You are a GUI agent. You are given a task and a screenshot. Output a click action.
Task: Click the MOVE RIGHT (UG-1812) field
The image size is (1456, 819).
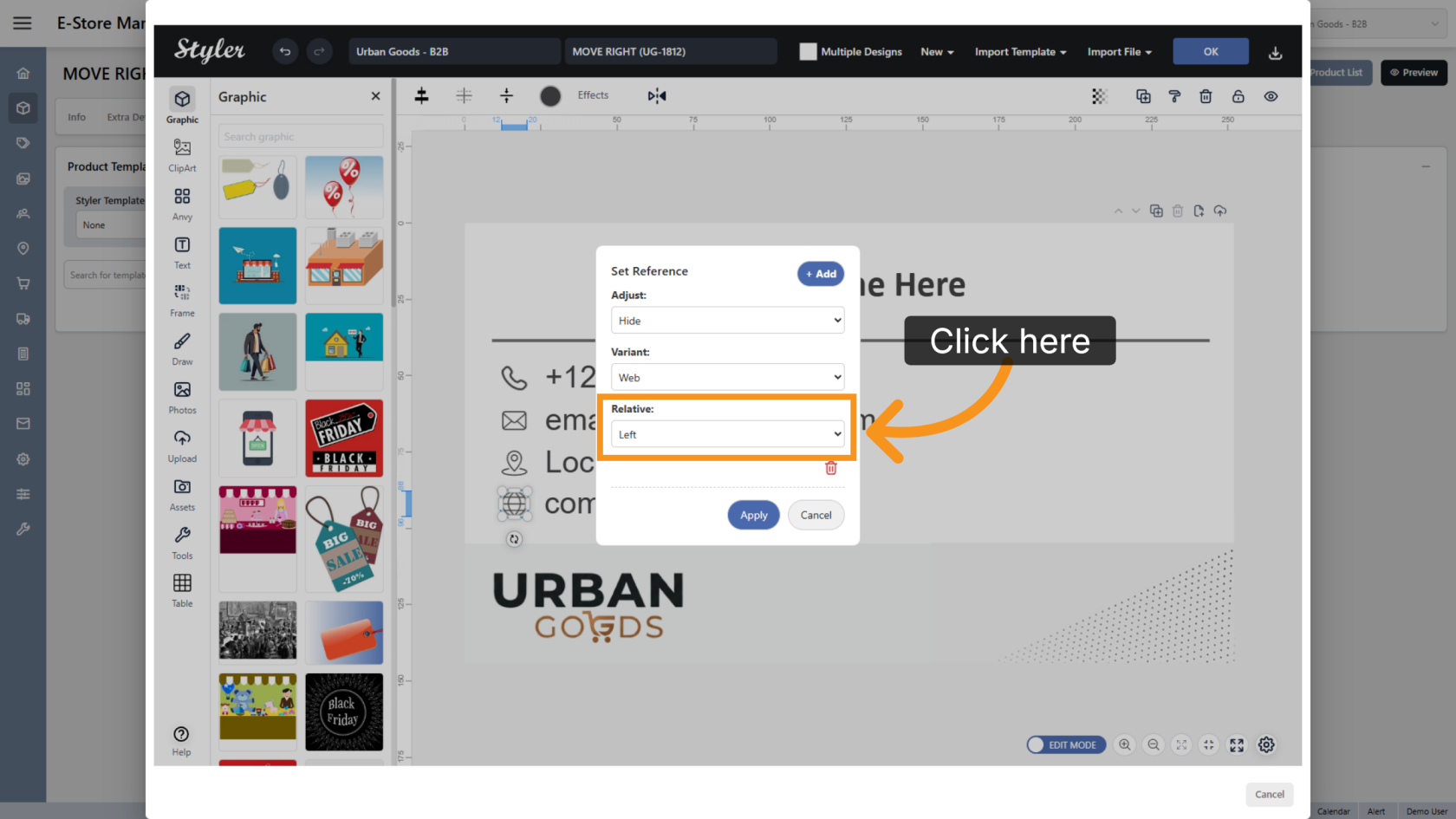tap(670, 52)
